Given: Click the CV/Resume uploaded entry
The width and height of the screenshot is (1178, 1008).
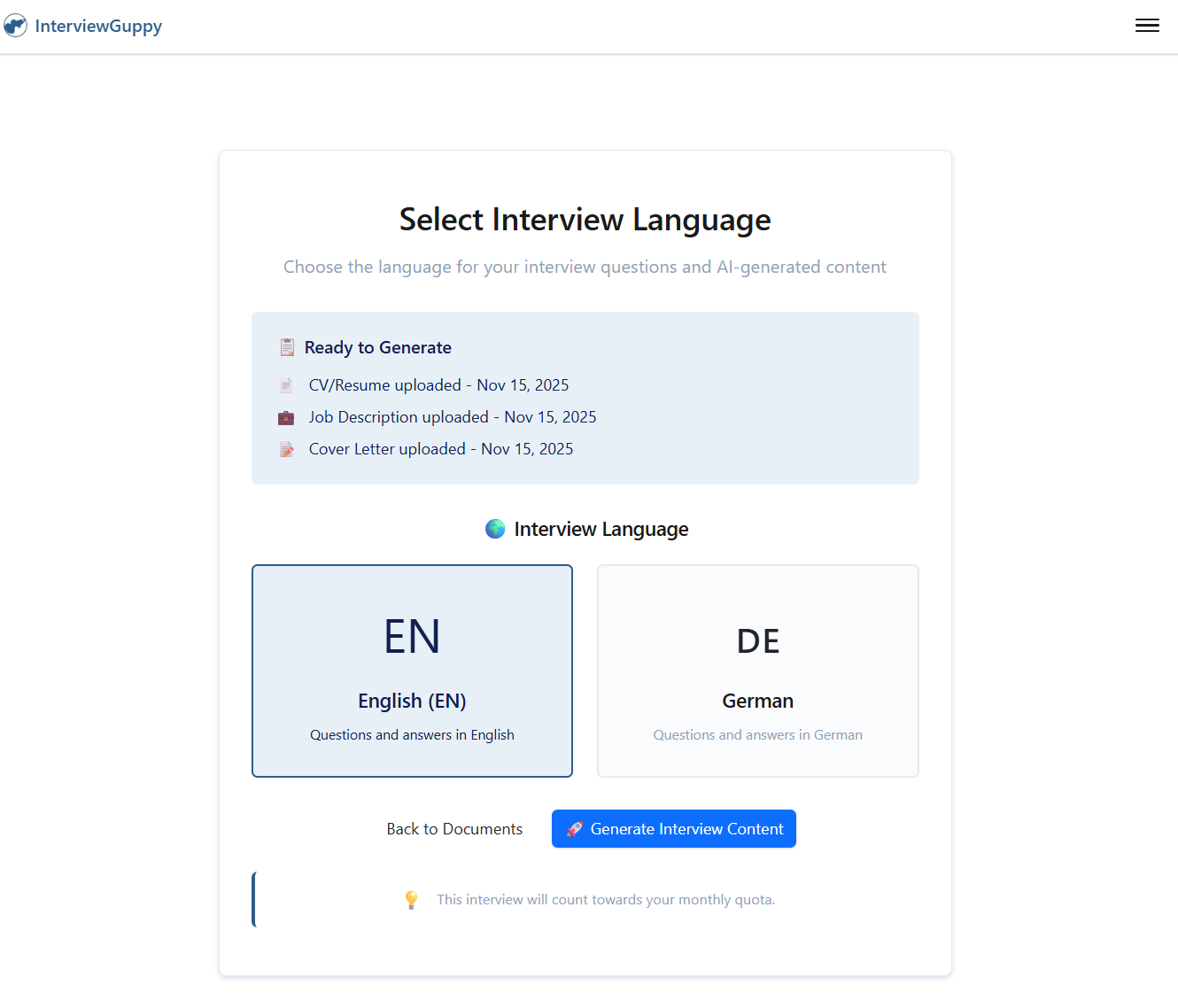Looking at the screenshot, I should coord(438,384).
